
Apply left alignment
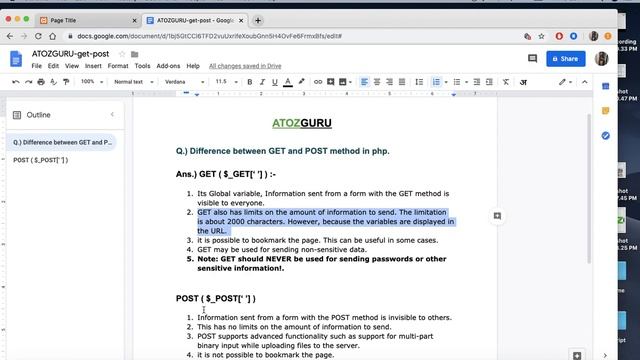(x=364, y=82)
